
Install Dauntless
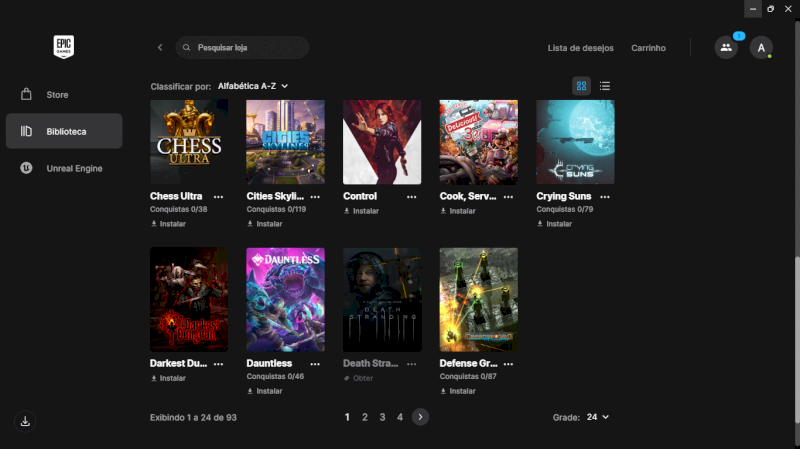(265, 391)
